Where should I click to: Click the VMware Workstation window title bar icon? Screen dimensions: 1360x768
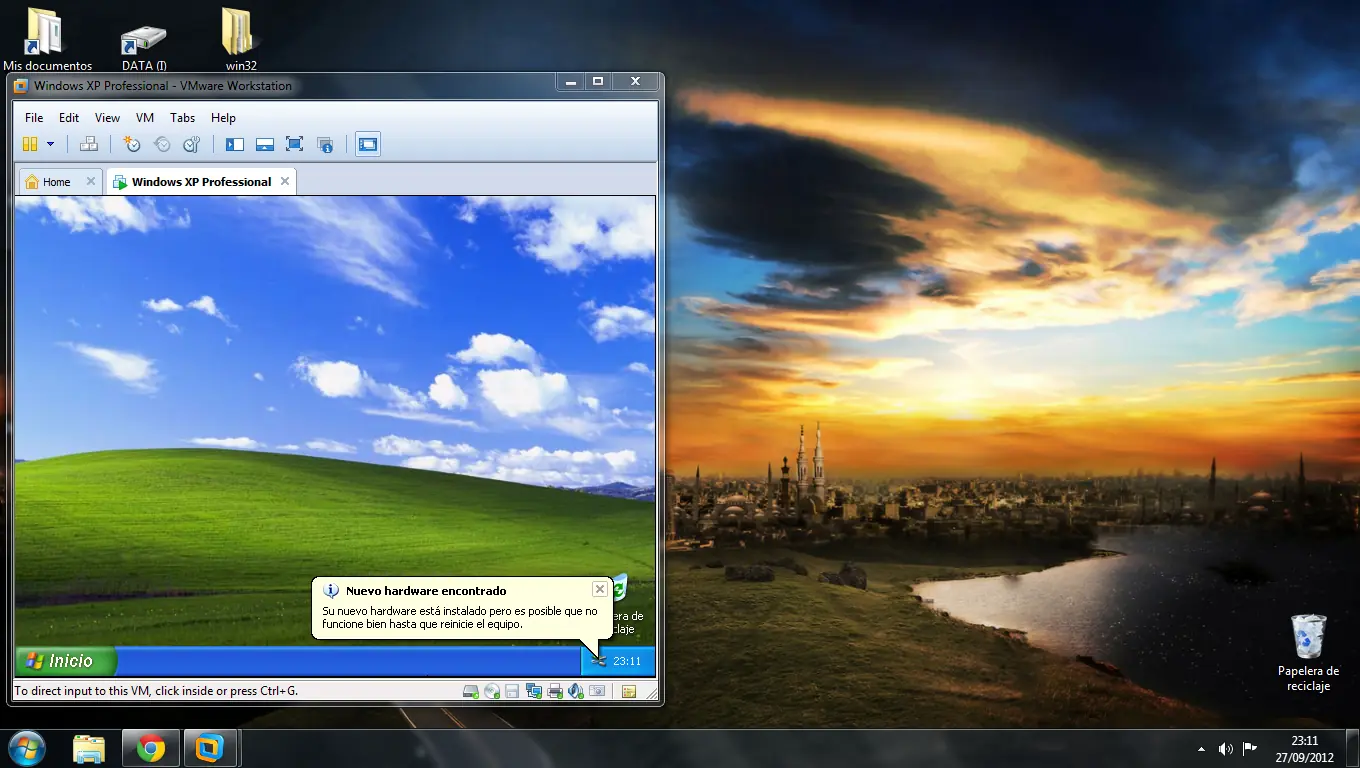tap(21, 86)
